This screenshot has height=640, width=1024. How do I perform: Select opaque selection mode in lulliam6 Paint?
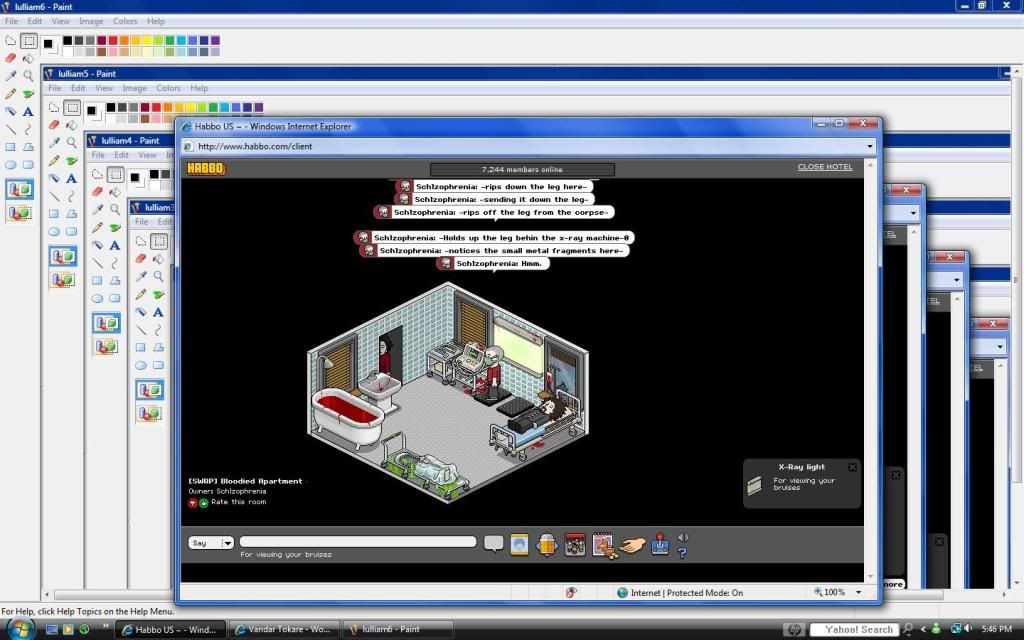coord(19,189)
